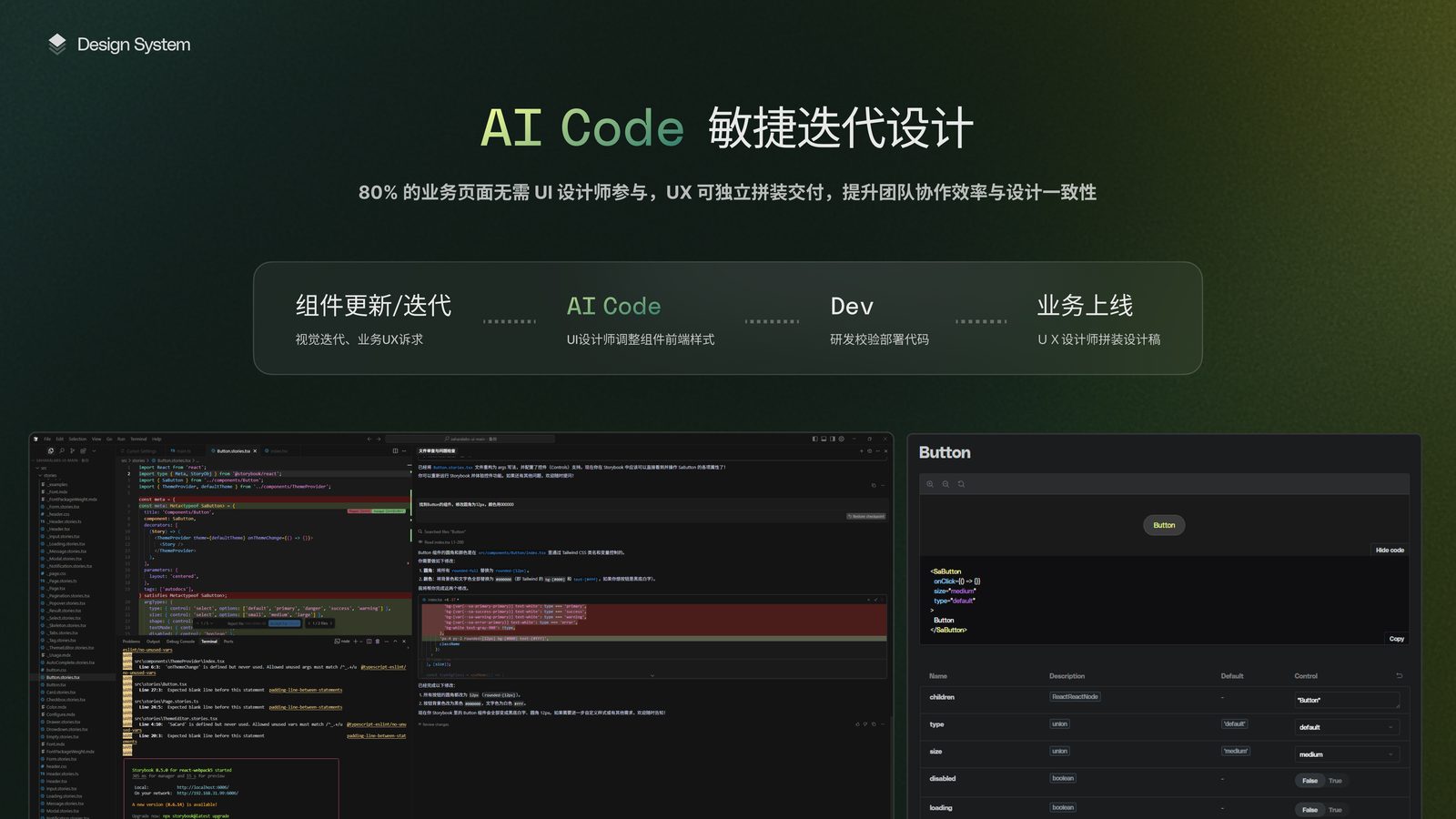Open the File menu in editor
Image resolution: width=1456 pixels, height=819 pixels.
(x=47, y=439)
